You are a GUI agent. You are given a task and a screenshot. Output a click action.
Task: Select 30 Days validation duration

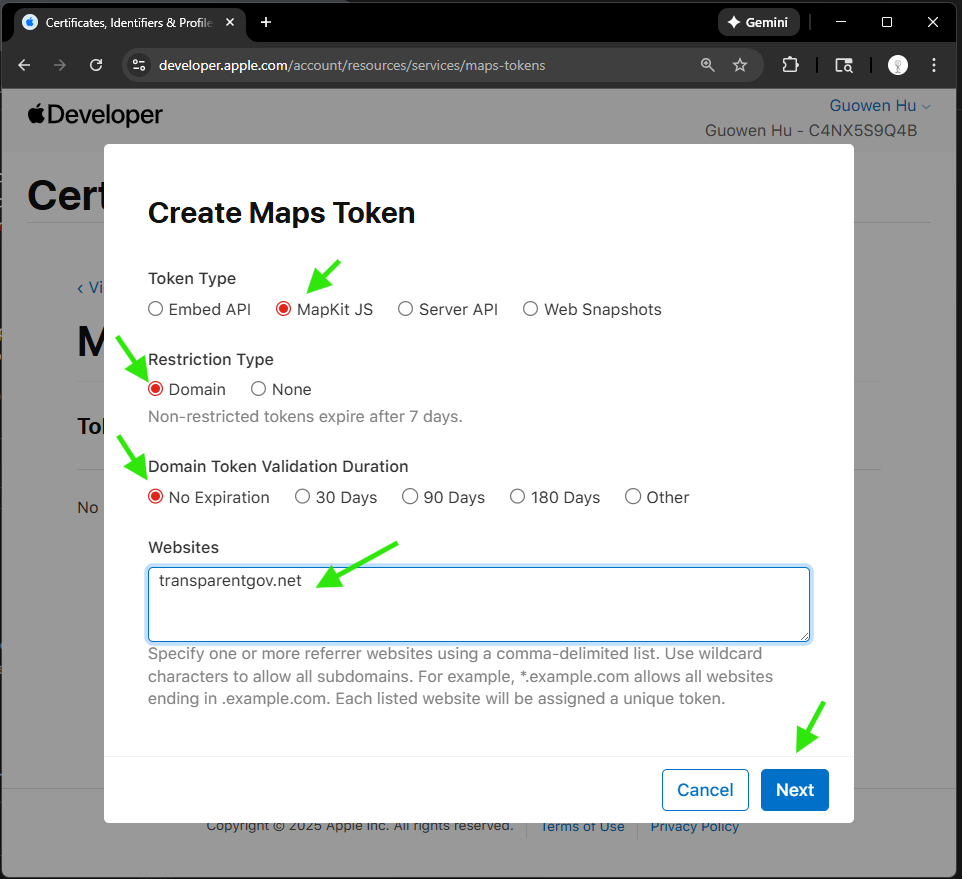[x=303, y=497]
